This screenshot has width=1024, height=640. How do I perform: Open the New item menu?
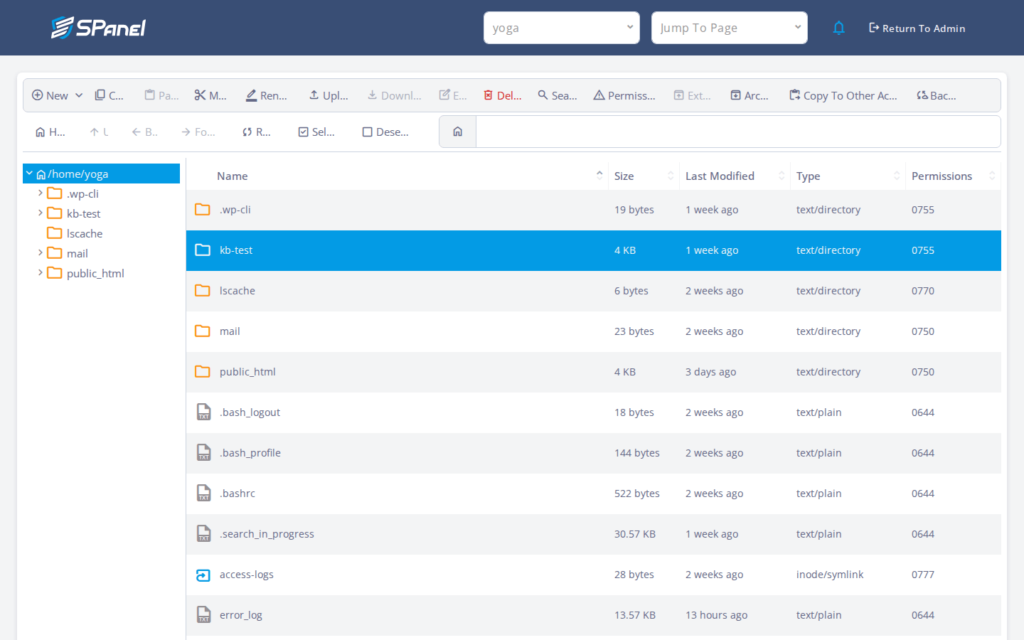pyautogui.click(x=57, y=95)
